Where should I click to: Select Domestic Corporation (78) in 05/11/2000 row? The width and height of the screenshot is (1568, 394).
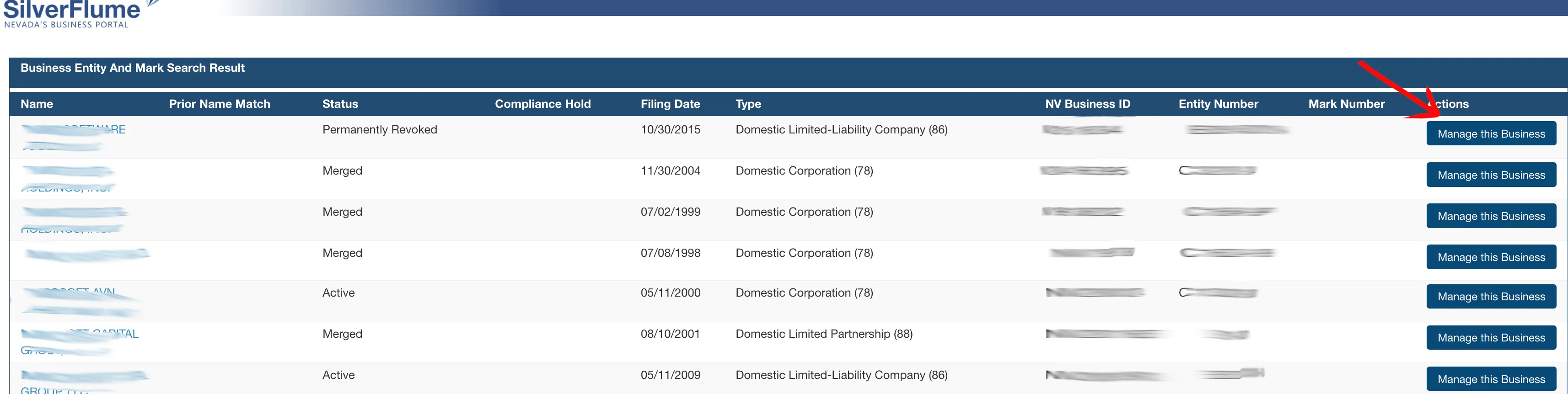point(804,293)
